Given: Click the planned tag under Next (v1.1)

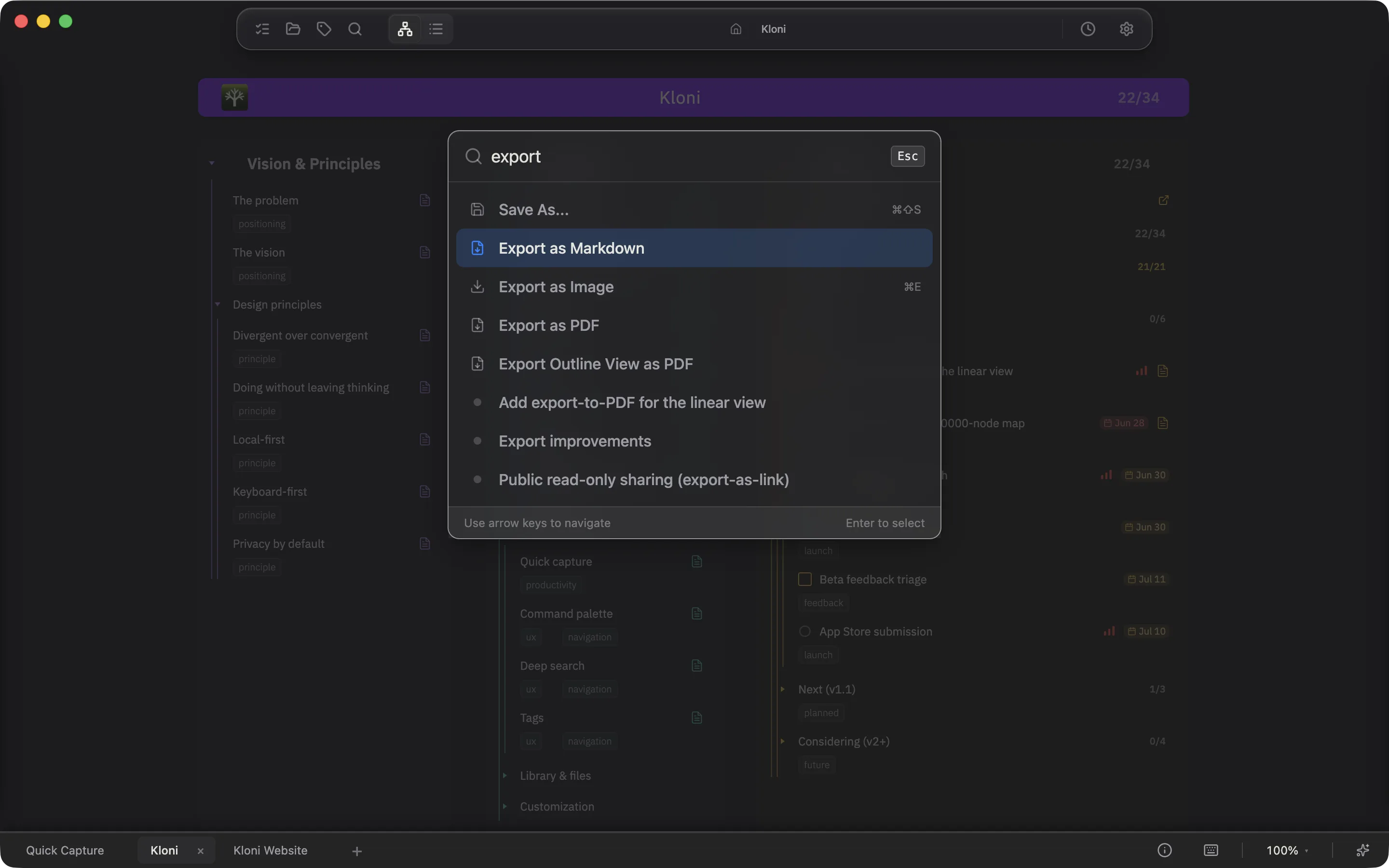Looking at the screenshot, I should tap(821, 712).
